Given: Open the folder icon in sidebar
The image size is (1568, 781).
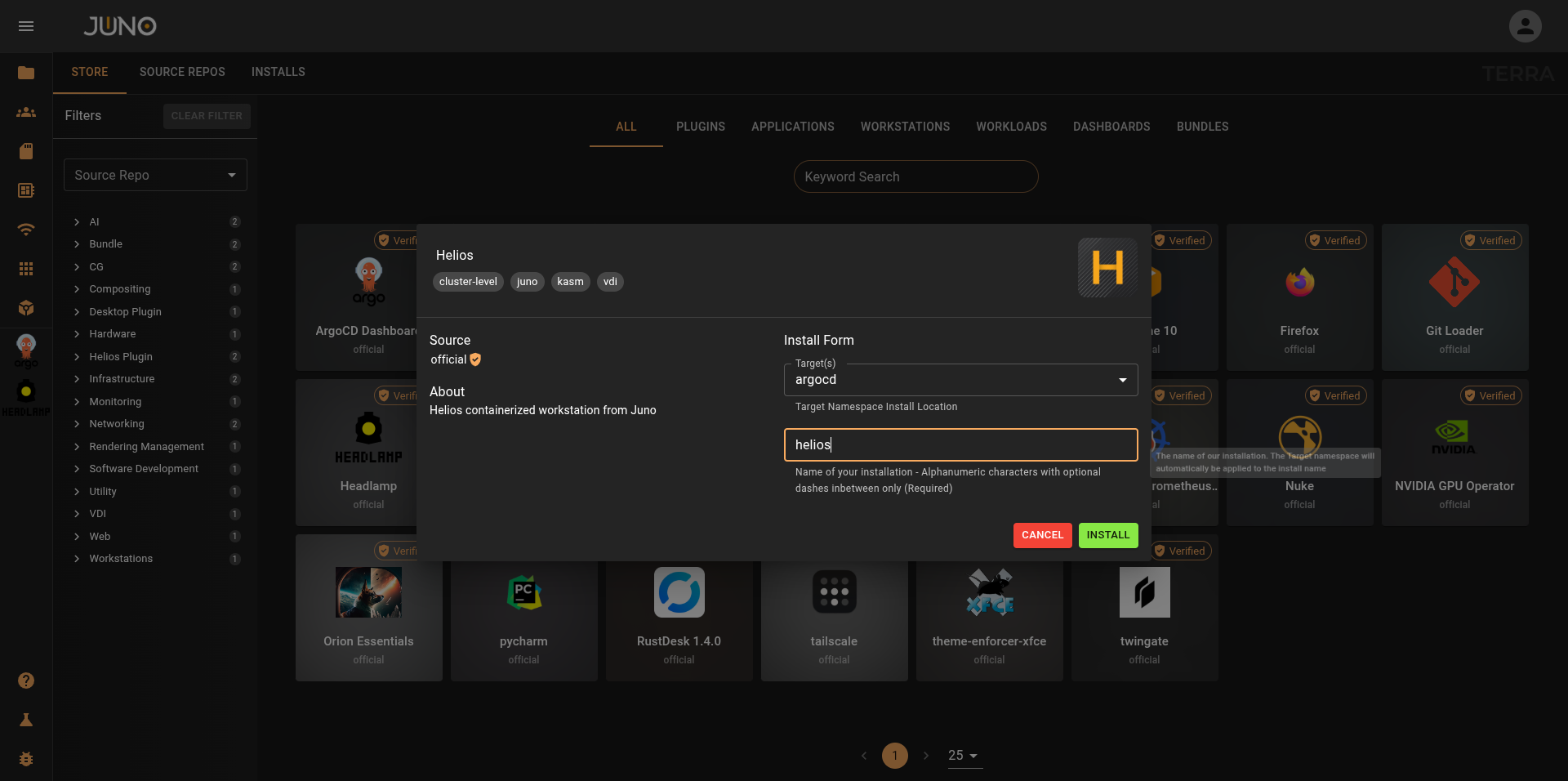Looking at the screenshot, I should [26, 73].
